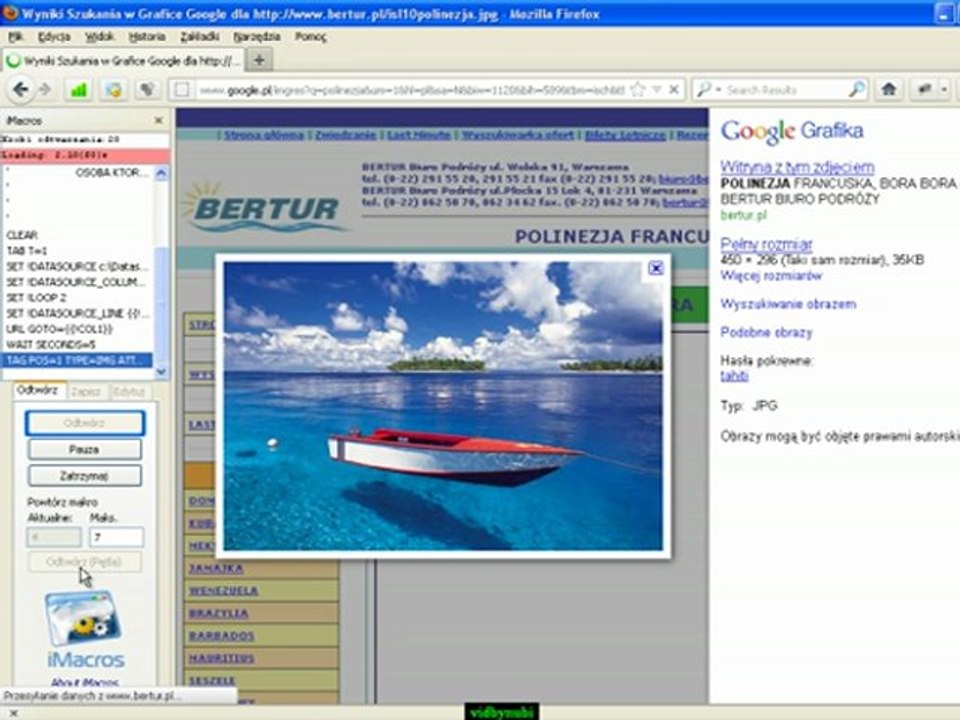Click the Wyszukiwanie obrazem link
Viewport: 960px width, 720px height.
[x=788, y=304]
